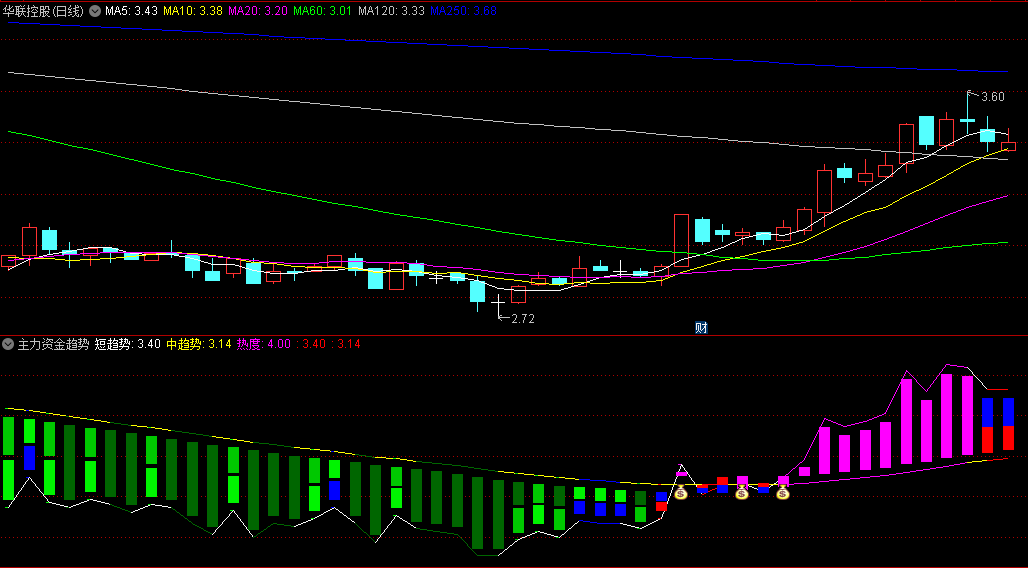Click the last money bag signal icon
This screenshot has height=568, width=1028.
[782, 492]
